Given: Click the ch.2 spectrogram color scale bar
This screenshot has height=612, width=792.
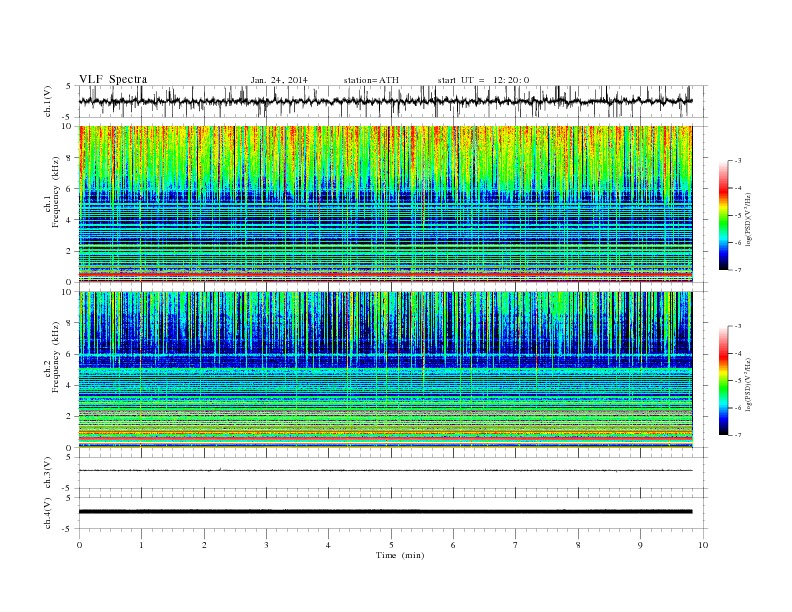Looking at the screenshot, I should 723,381.
